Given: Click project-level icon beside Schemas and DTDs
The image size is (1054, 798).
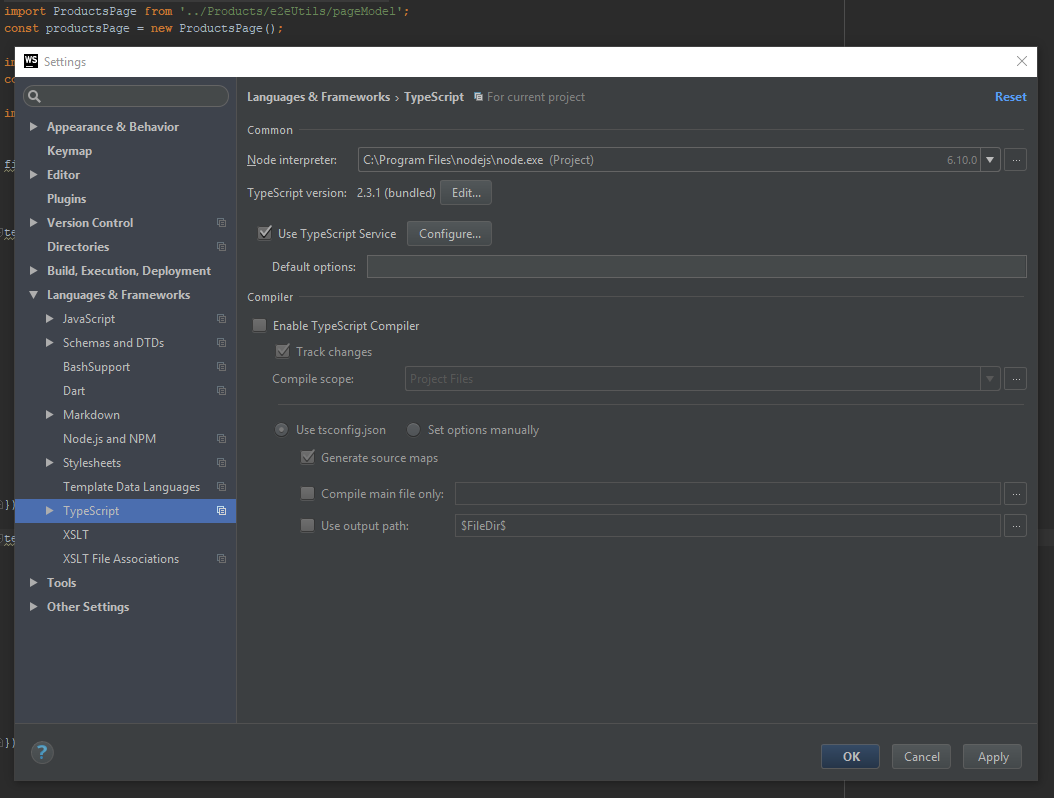Looking at the screenshot, I should [221, 343].
